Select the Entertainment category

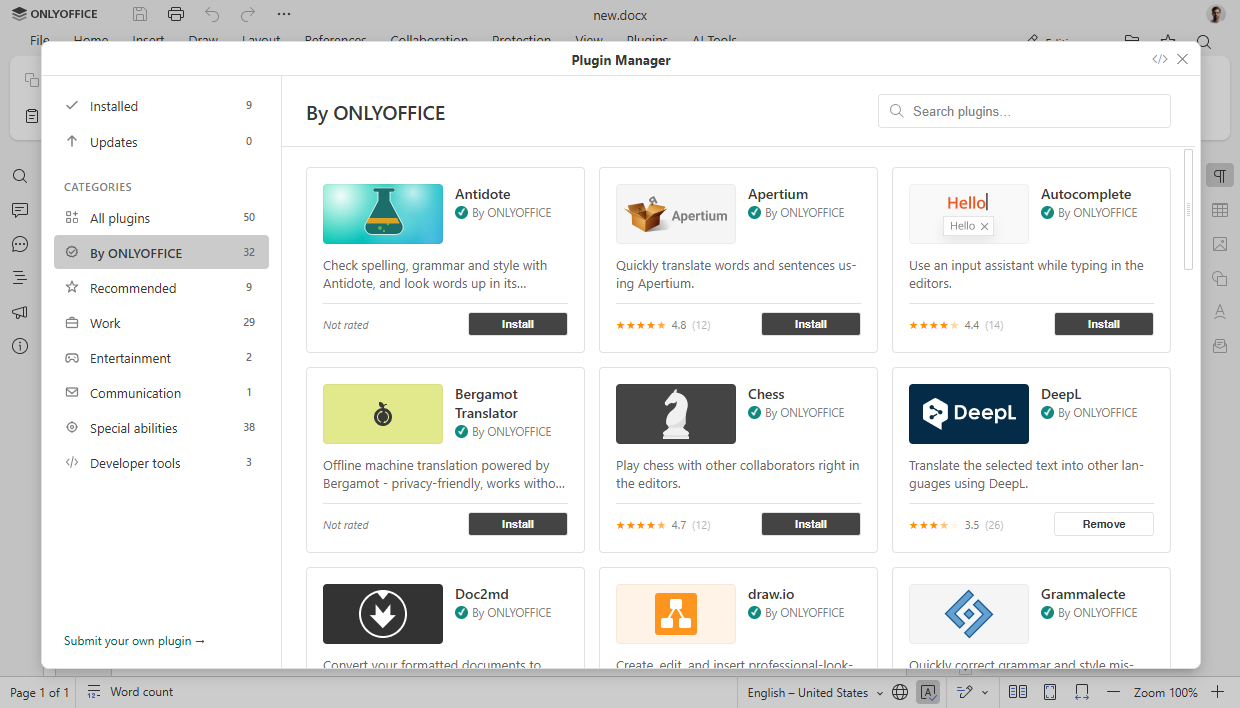(161, 358)
